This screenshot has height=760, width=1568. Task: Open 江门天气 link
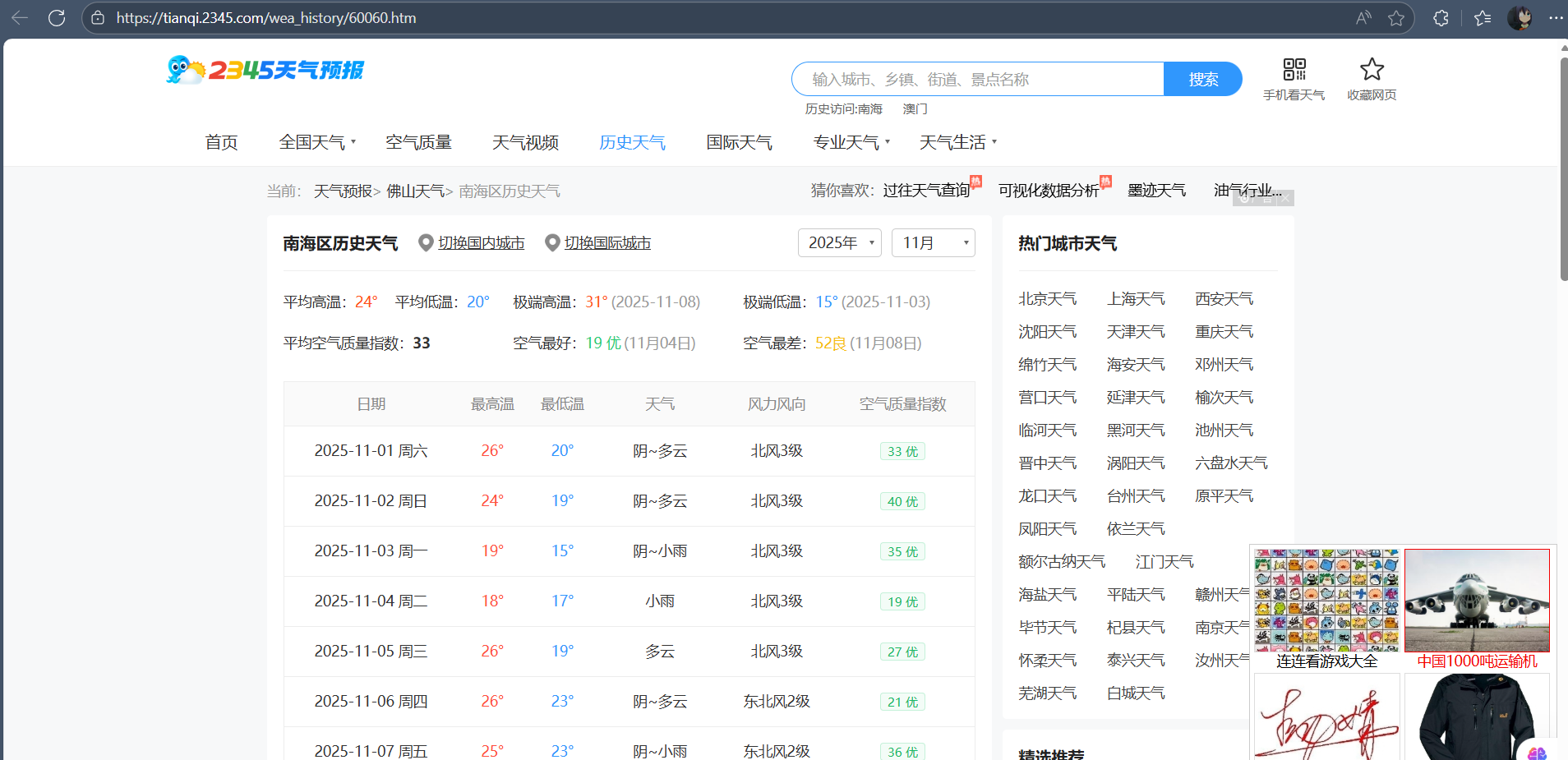(1164, 561)
